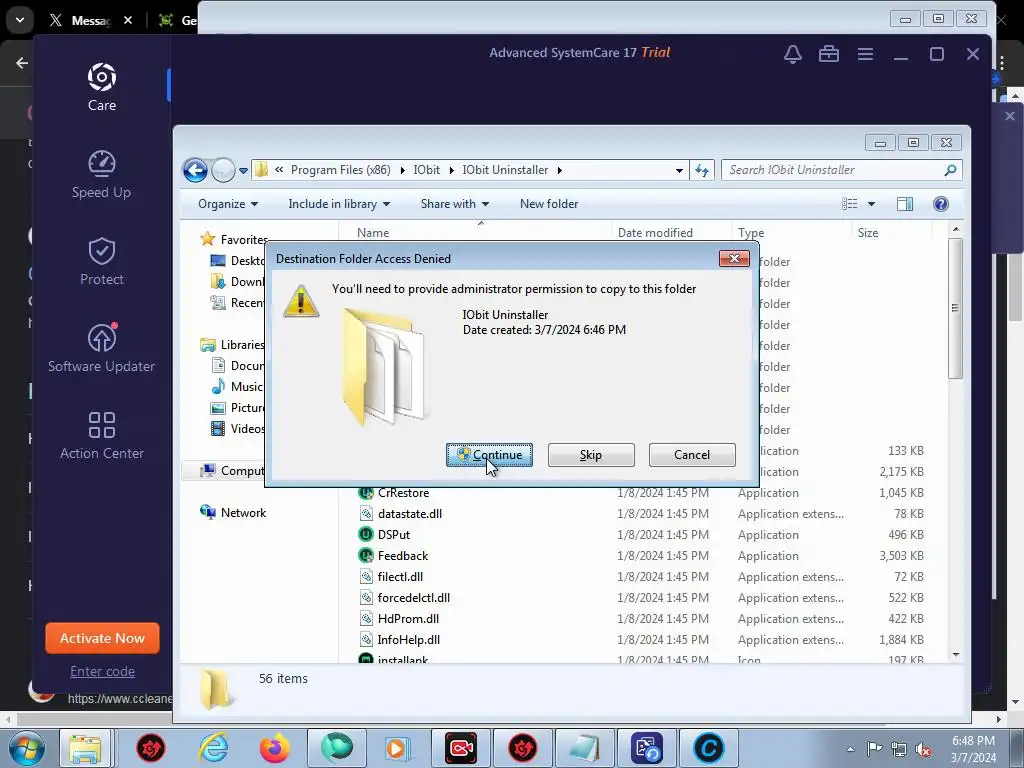Open the Include in library menu
Viewport: 1024px width, 768px height.
coord(339,204)
